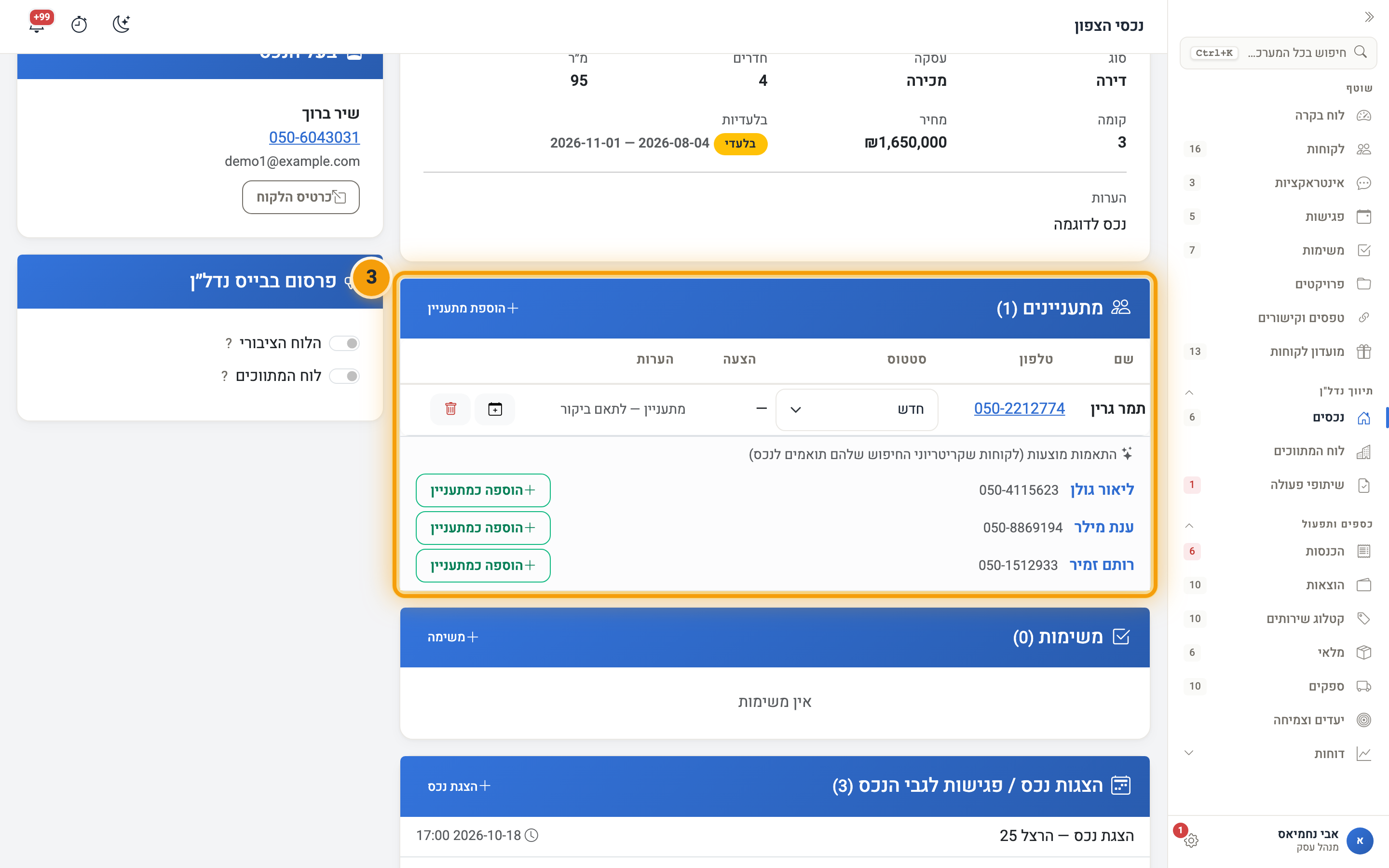1389x868 pixels.
Task: Click help question mark for הלוח הציבורי
Action: 229,343
